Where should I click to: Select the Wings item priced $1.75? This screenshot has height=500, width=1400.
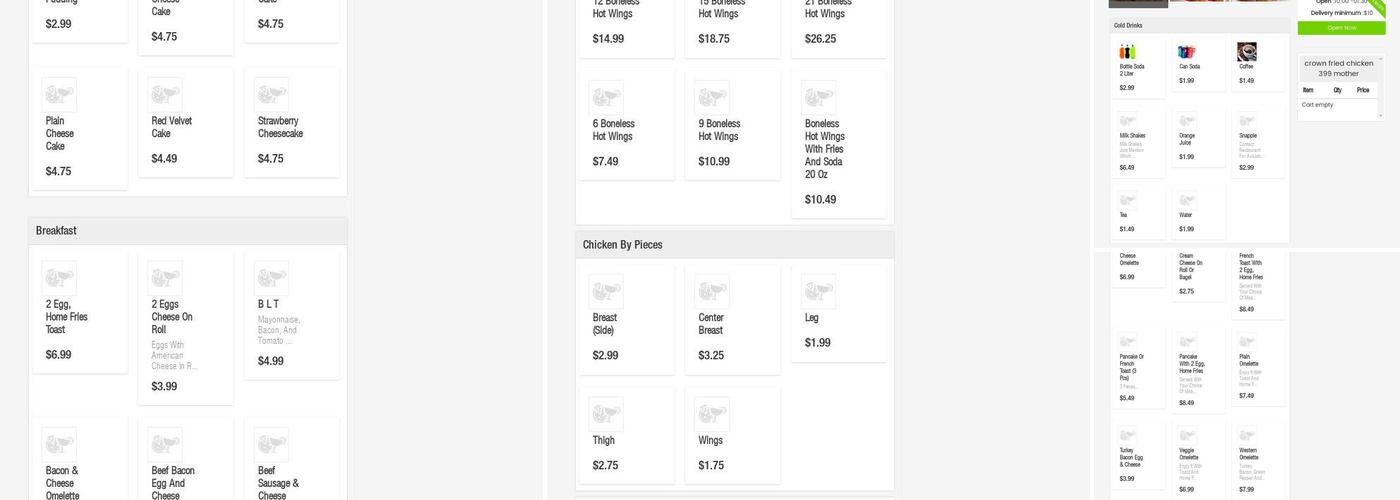click(731, 435)
